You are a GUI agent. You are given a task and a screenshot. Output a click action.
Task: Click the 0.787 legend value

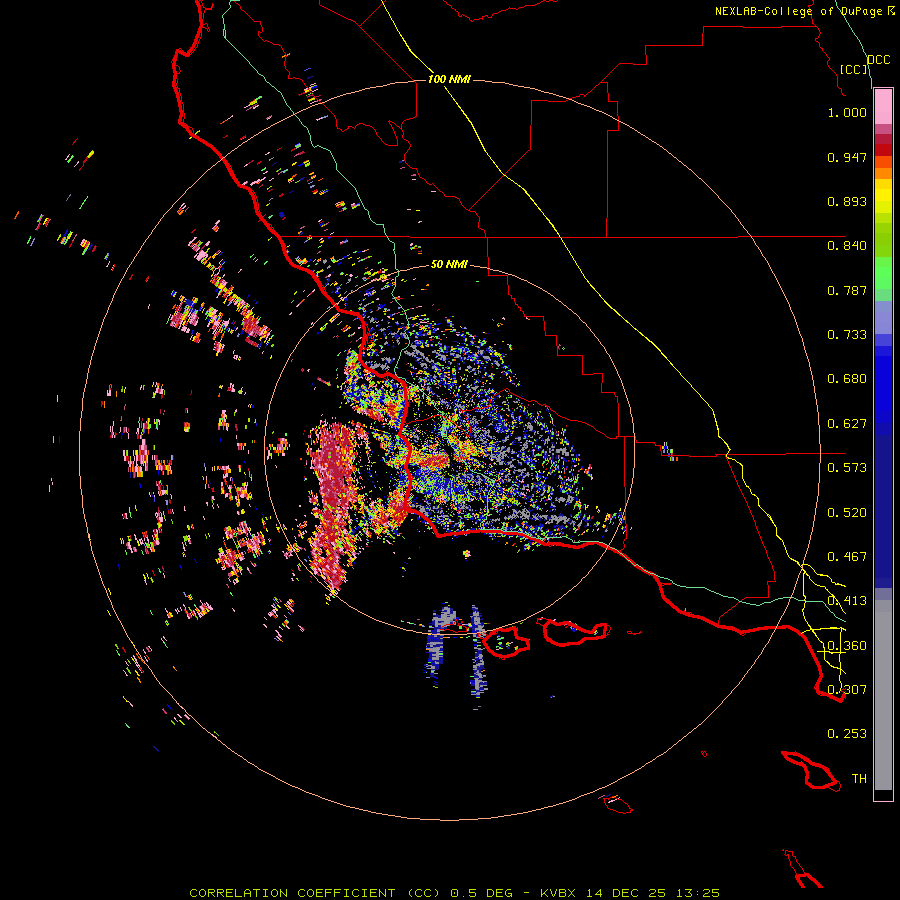(847, 290)
